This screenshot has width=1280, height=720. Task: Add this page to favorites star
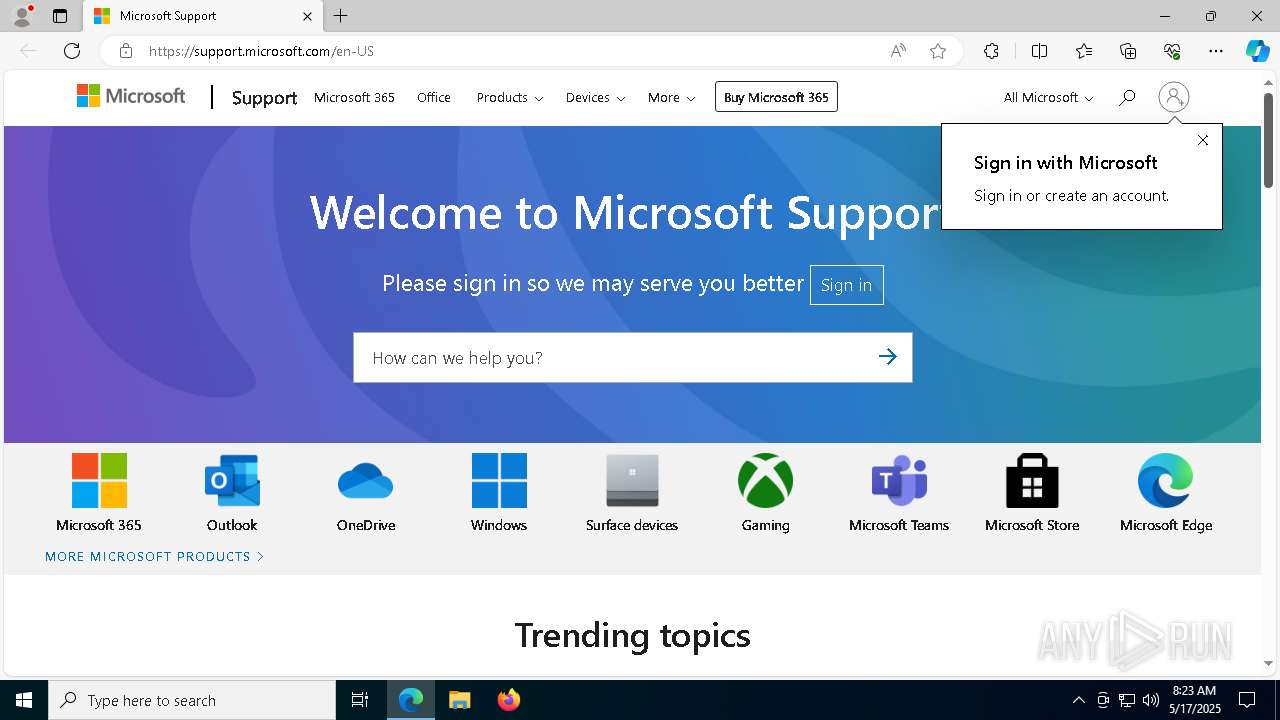click(938, 51)
